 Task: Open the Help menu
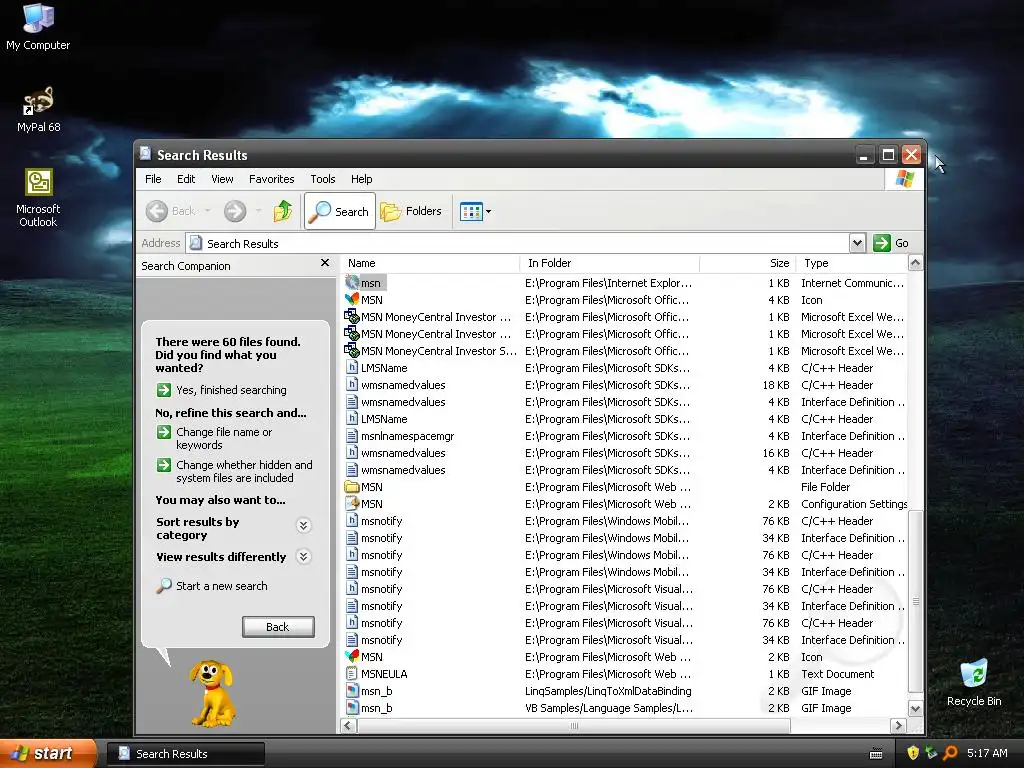click(x=361, y=179)
